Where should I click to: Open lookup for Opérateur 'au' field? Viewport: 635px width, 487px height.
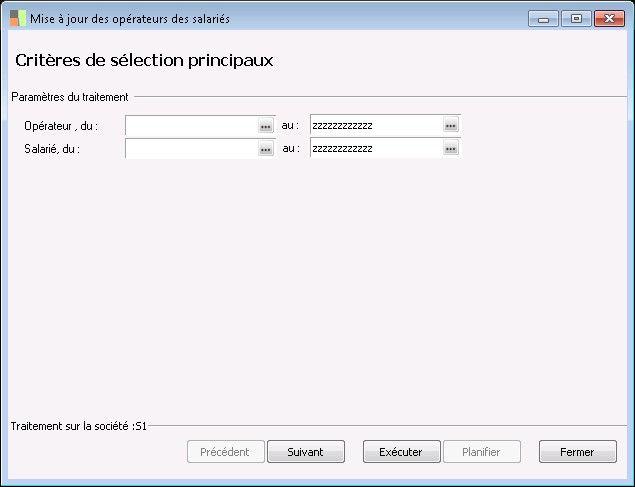click(x=451, y=125)
